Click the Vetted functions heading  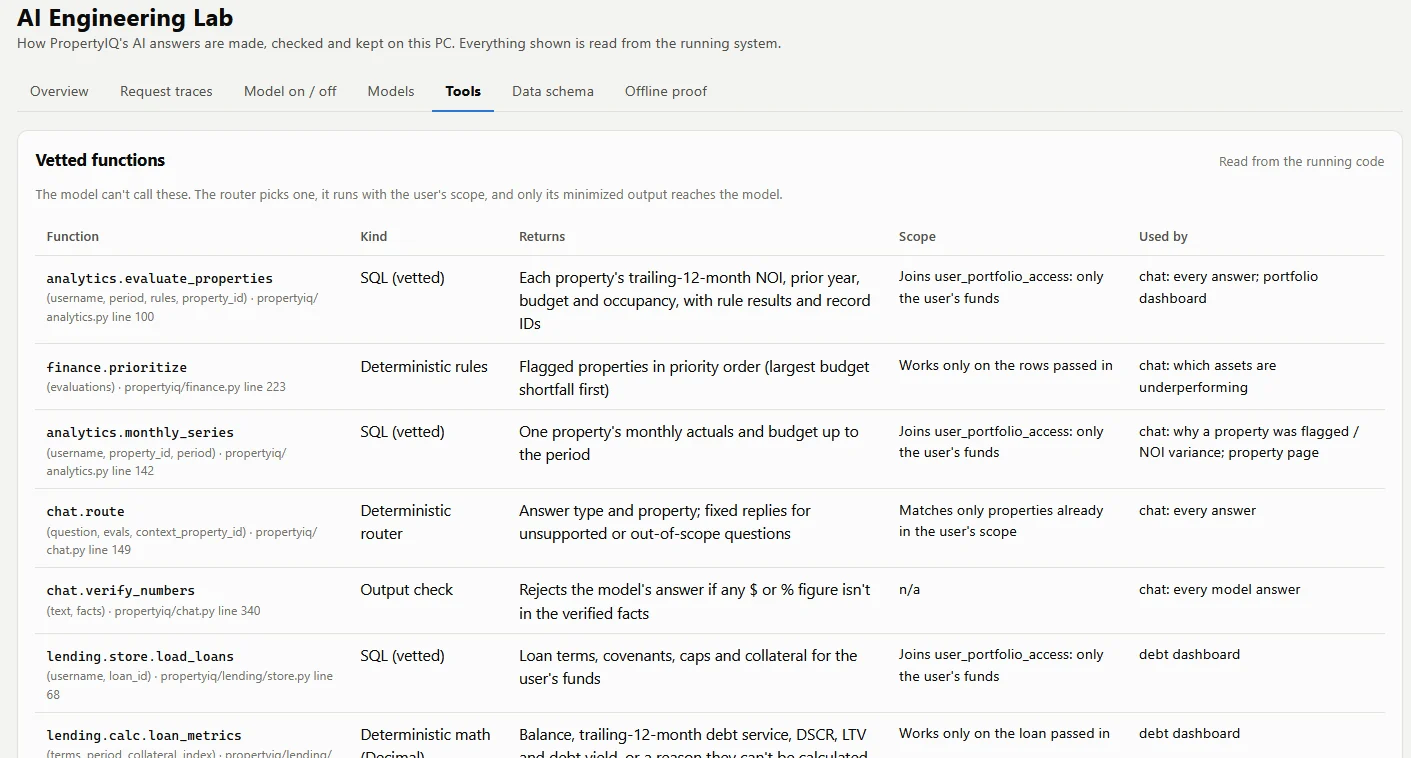click(x=100, y=160)
